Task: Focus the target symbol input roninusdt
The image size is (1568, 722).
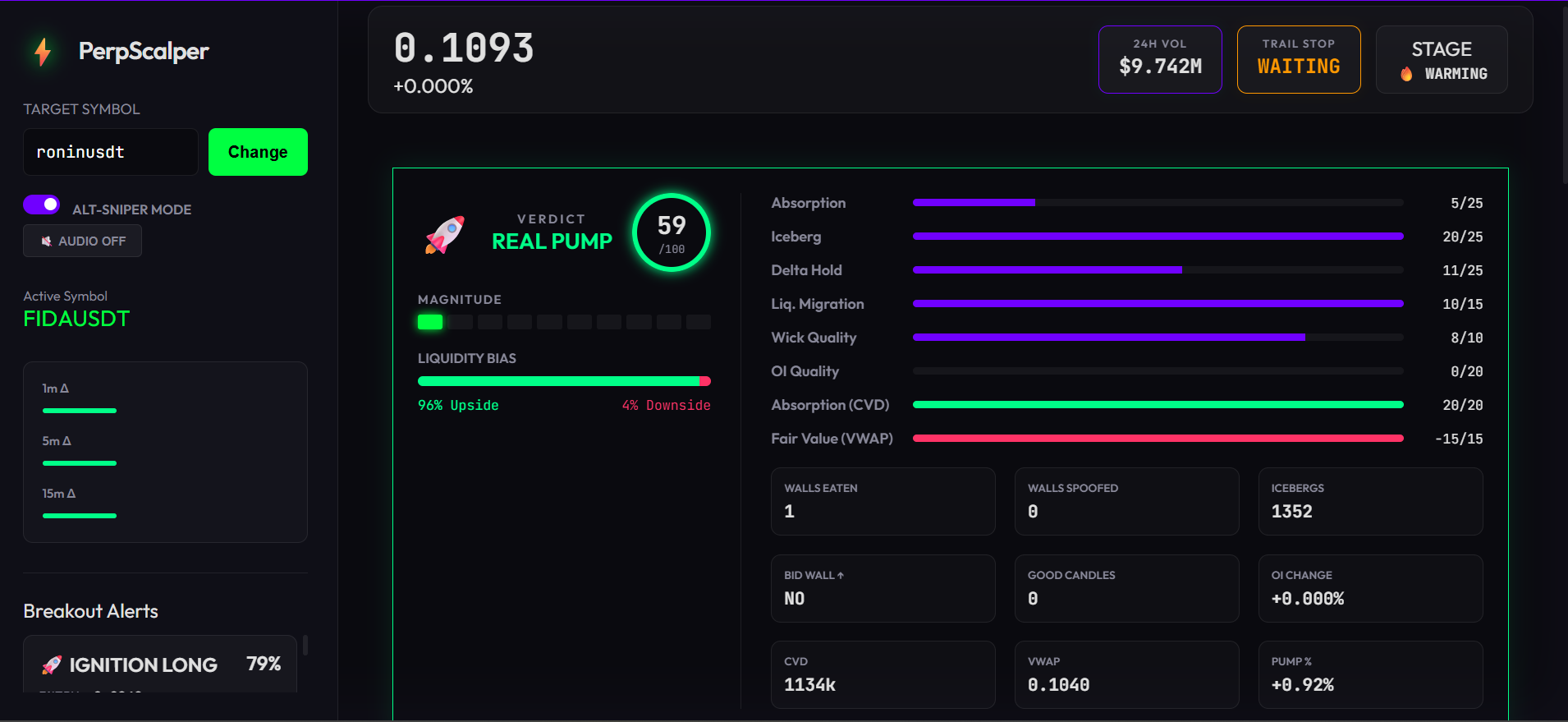Action: click(x=111, y=152)
